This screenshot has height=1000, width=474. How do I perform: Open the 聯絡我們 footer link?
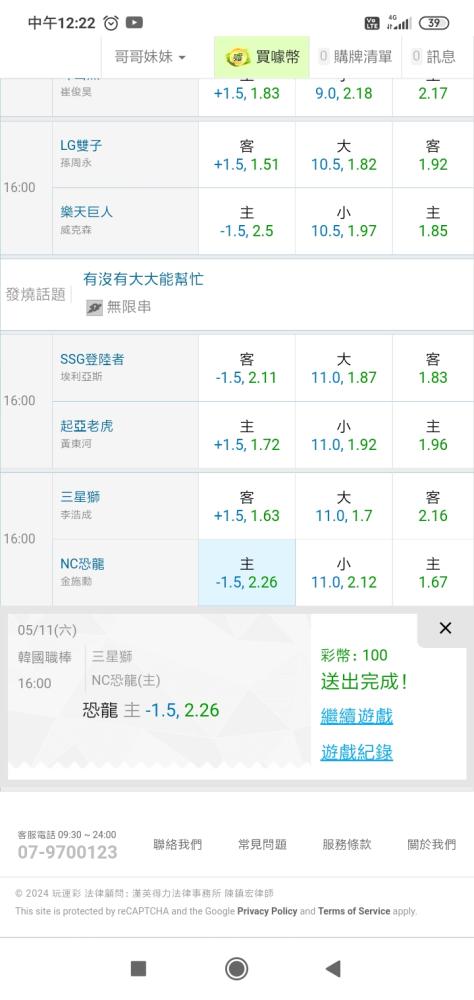tap(177, 844)
